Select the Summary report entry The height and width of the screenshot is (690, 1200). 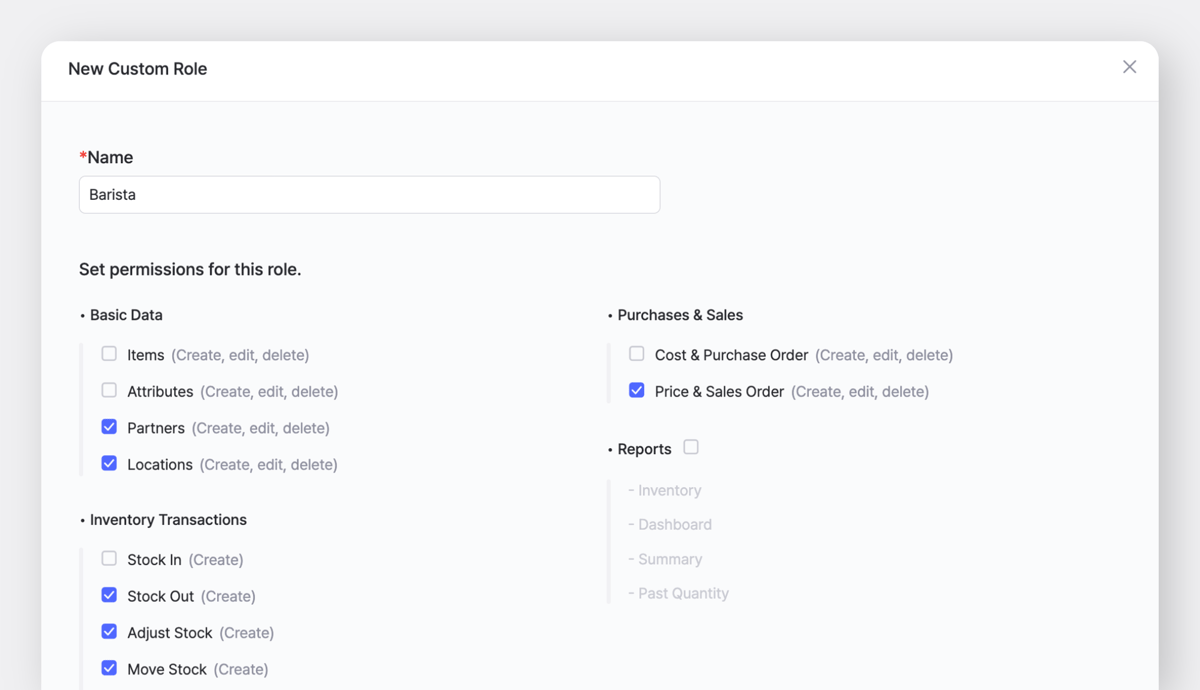(x=665, y=559)
